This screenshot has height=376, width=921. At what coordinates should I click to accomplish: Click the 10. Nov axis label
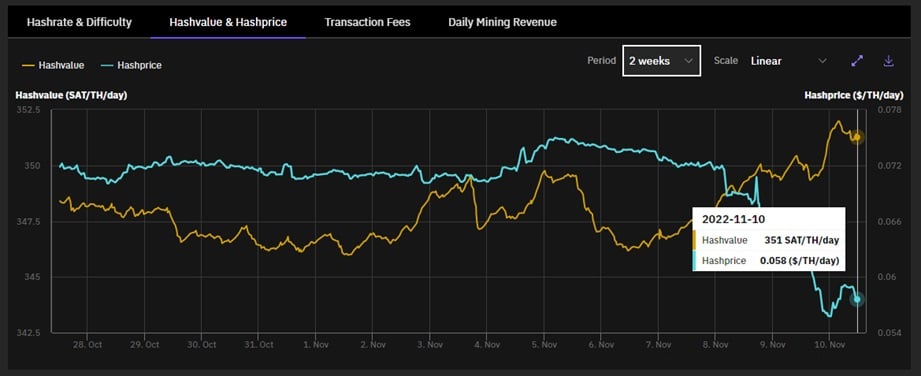pos(828,344)
